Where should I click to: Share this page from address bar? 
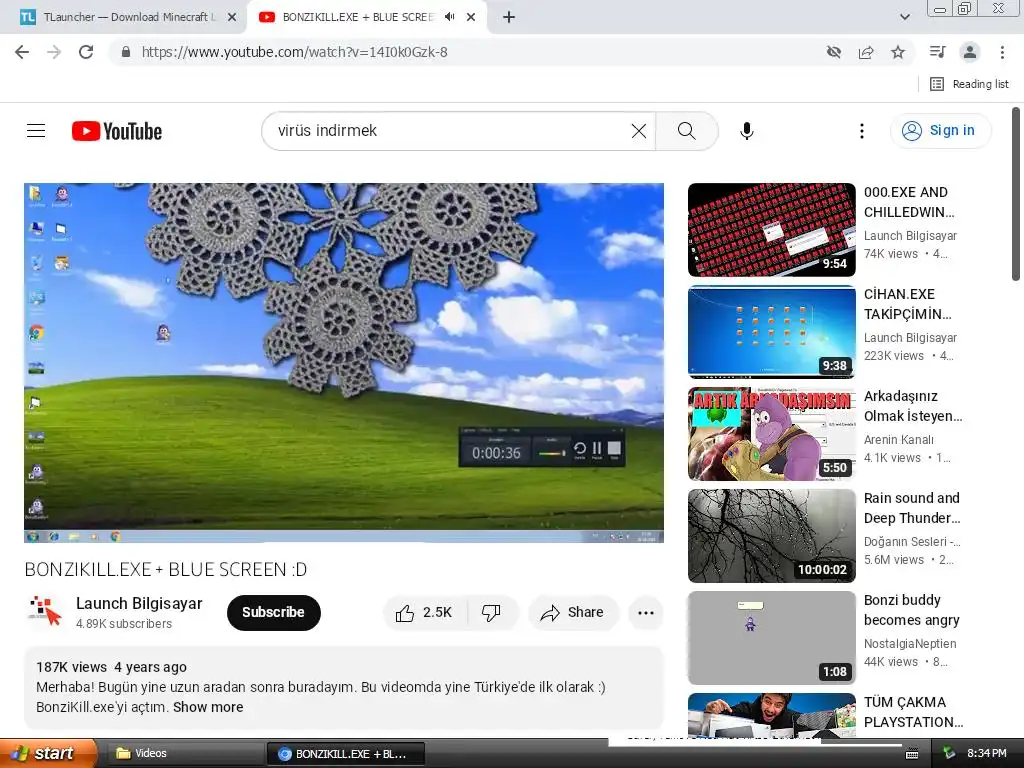(866, 52)
